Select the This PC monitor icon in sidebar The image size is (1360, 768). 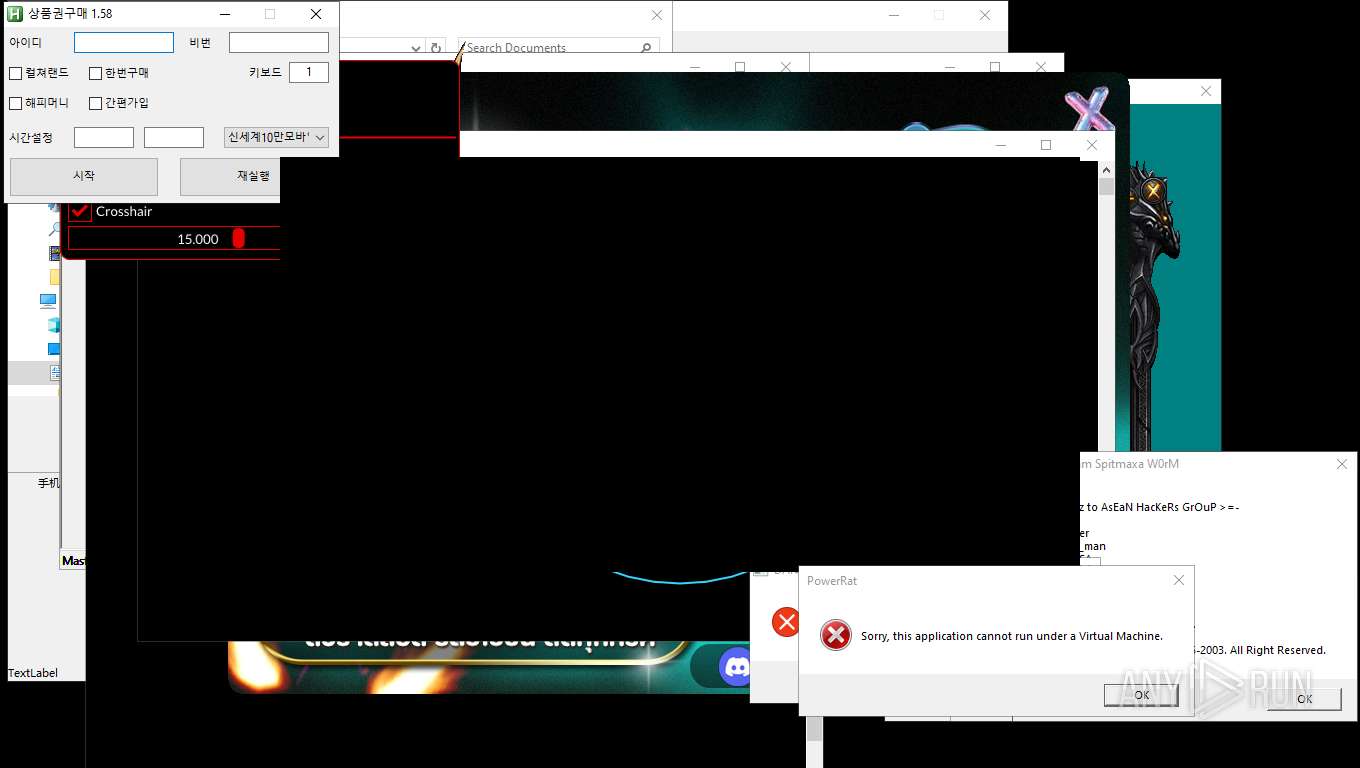coord(48,300)
